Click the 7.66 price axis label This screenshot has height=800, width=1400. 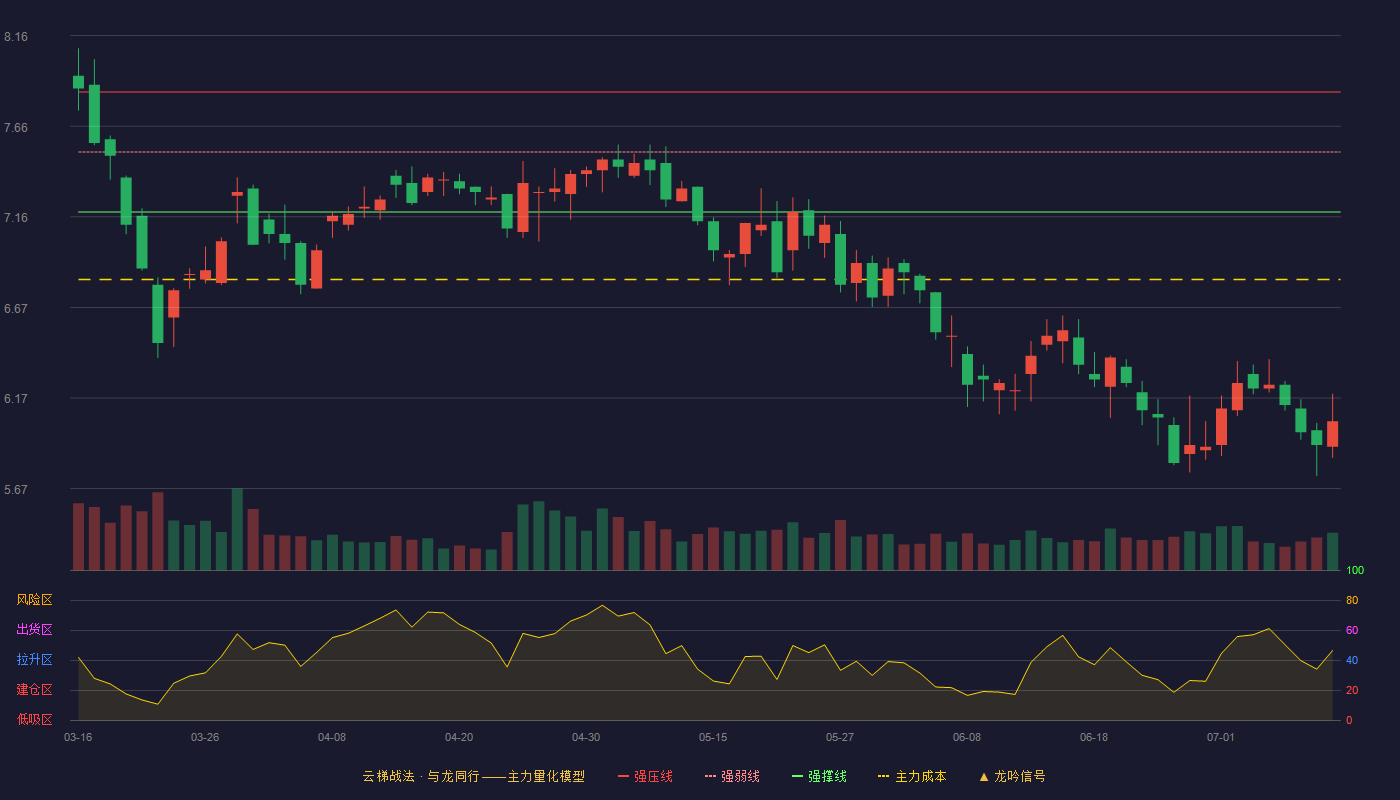[16, 128]
